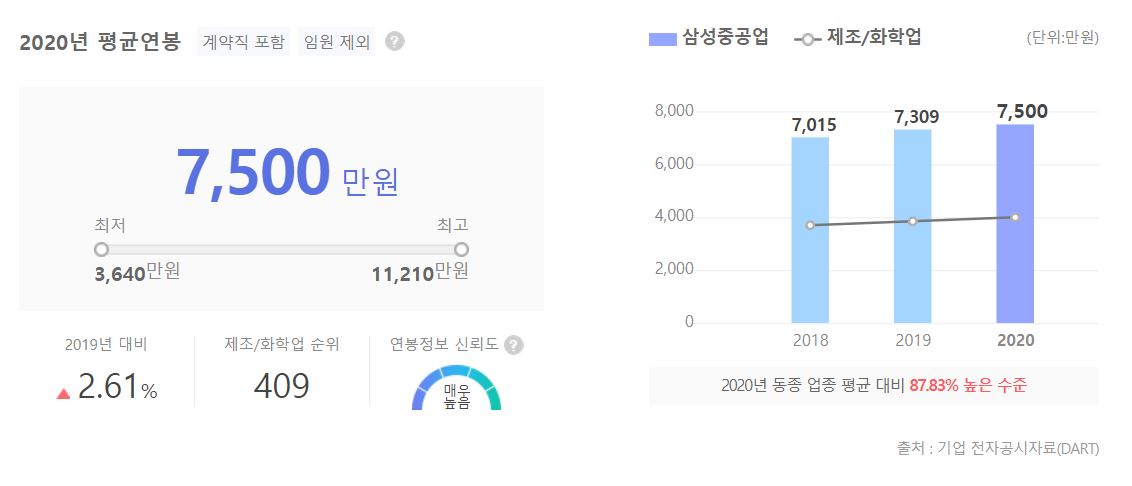This screenshot has width=1132, height=486.
Task: Click the red up-triangle next to 2.61%
Action: click(x=64, y=394)
